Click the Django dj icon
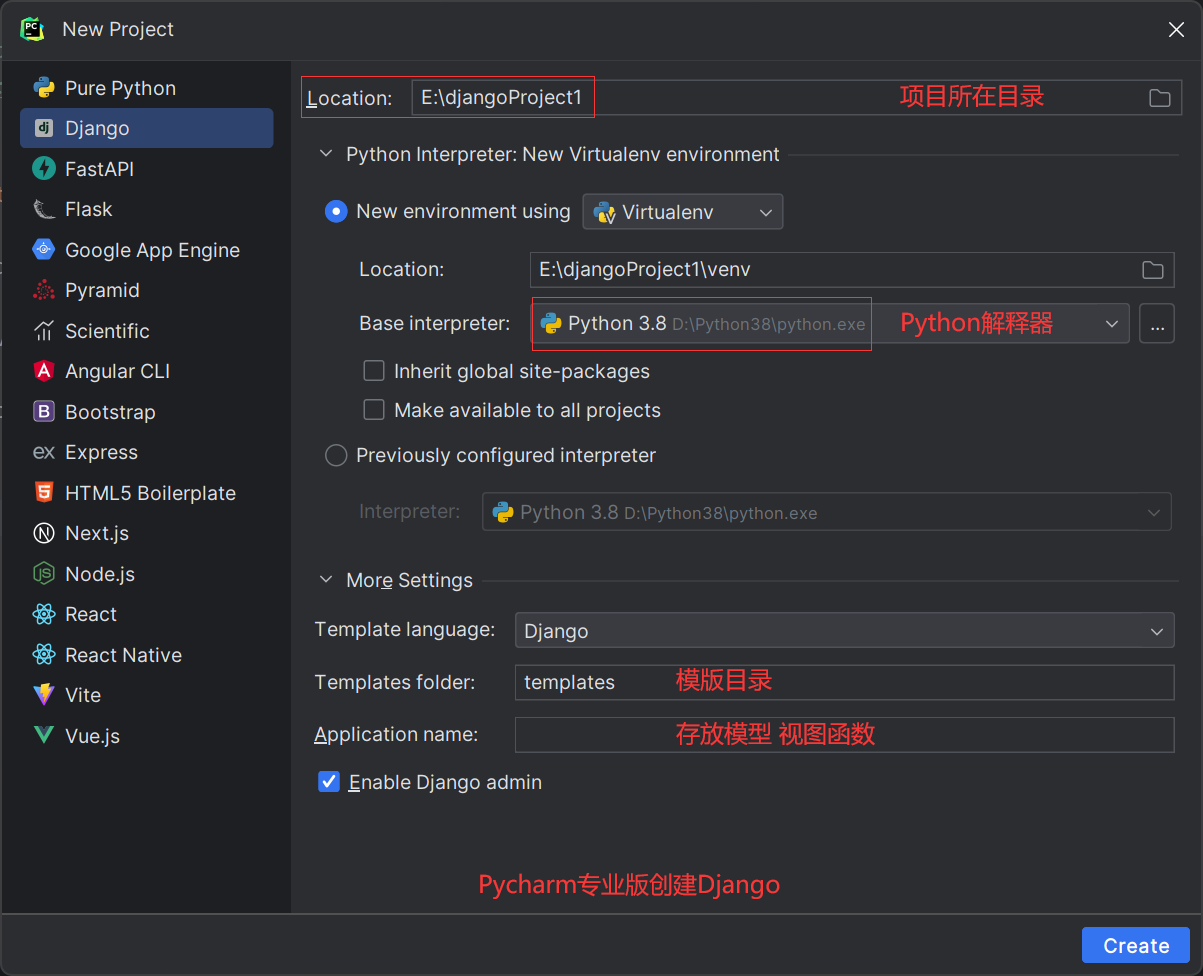Viewport: 1203px width, 976px height. [x=44, y=128]
